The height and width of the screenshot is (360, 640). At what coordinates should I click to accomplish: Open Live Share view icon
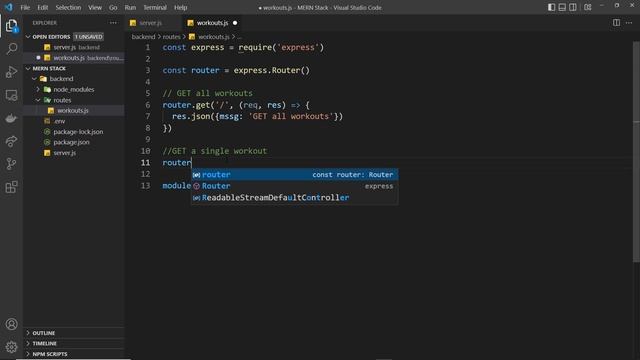pos(11,141)
